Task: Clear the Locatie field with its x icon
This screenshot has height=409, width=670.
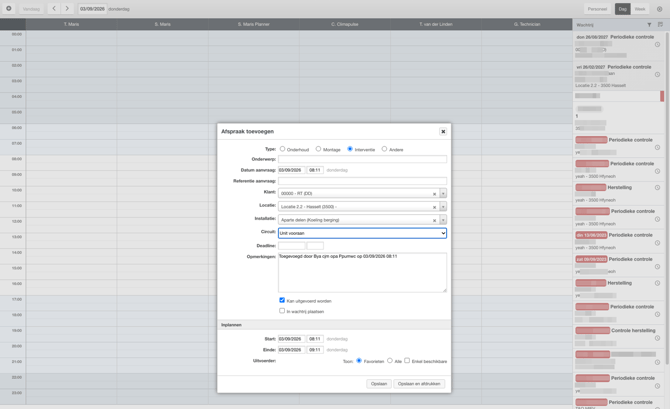Action: (435, 207)
